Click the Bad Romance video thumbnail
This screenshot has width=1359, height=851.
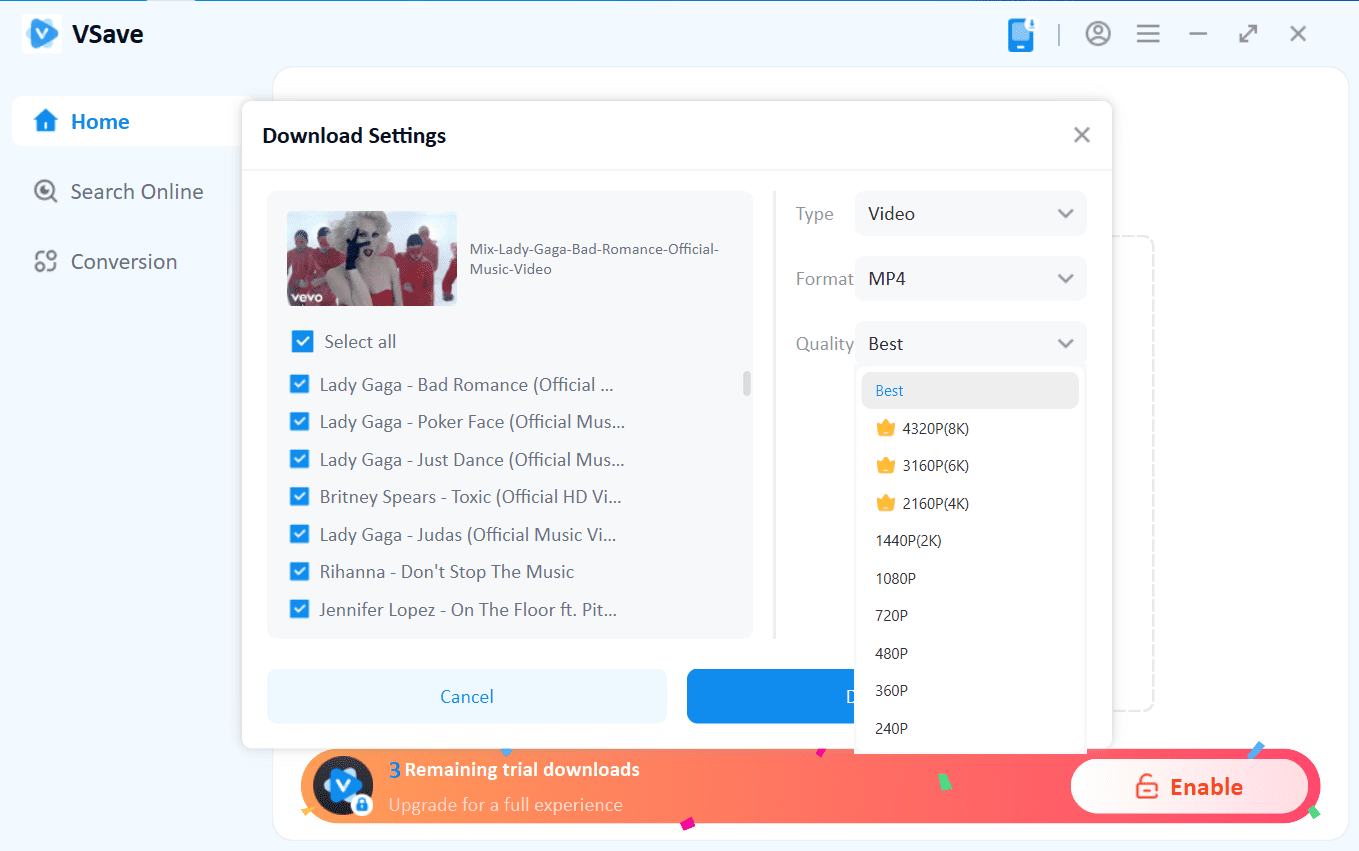(x=372, y=258)
